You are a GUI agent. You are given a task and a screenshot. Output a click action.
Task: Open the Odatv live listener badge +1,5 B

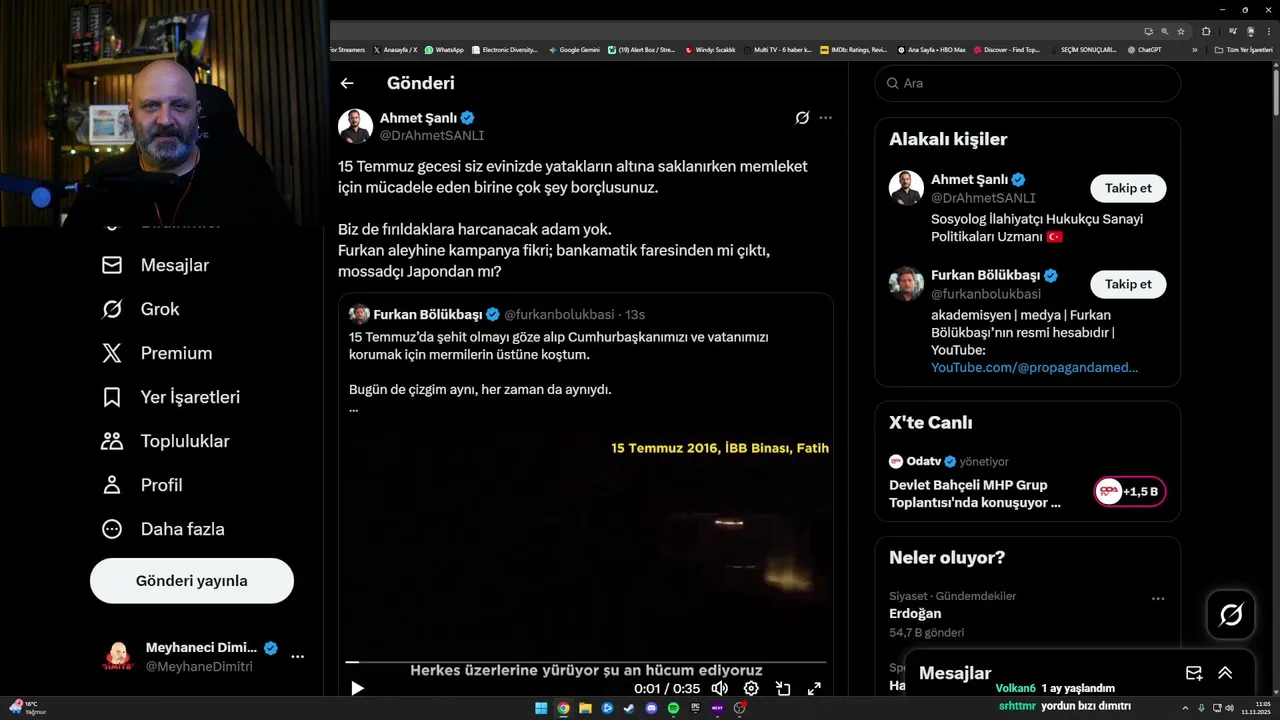1129,491
